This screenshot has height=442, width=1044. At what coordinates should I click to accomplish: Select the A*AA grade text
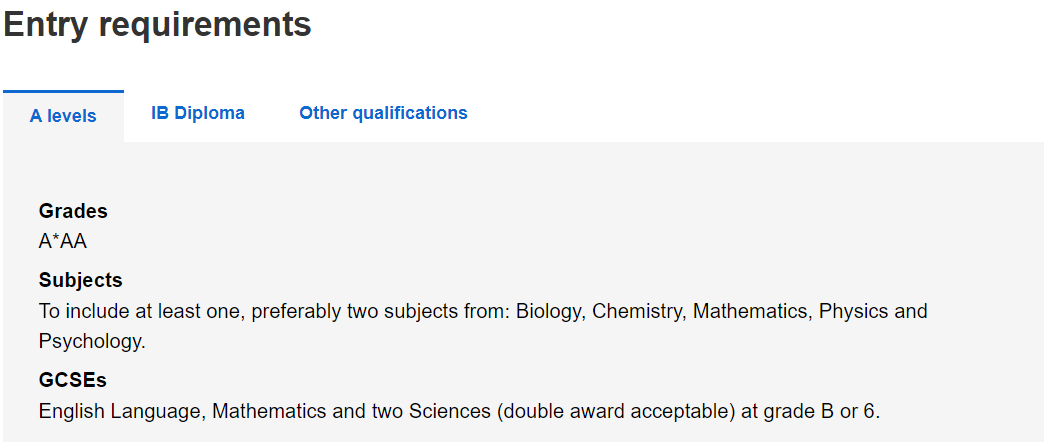(63, 241)
